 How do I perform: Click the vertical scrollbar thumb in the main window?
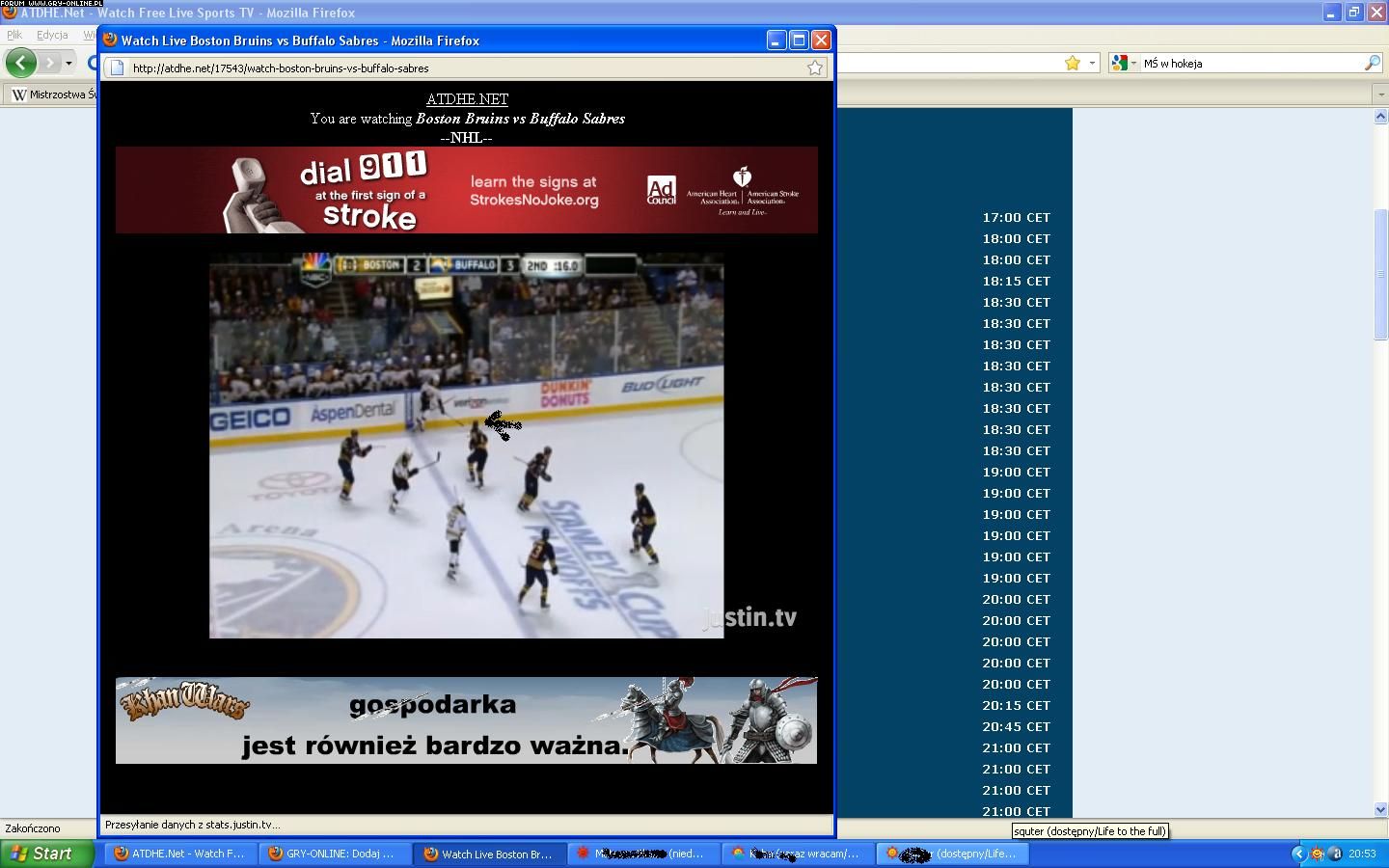[1380, 273]
